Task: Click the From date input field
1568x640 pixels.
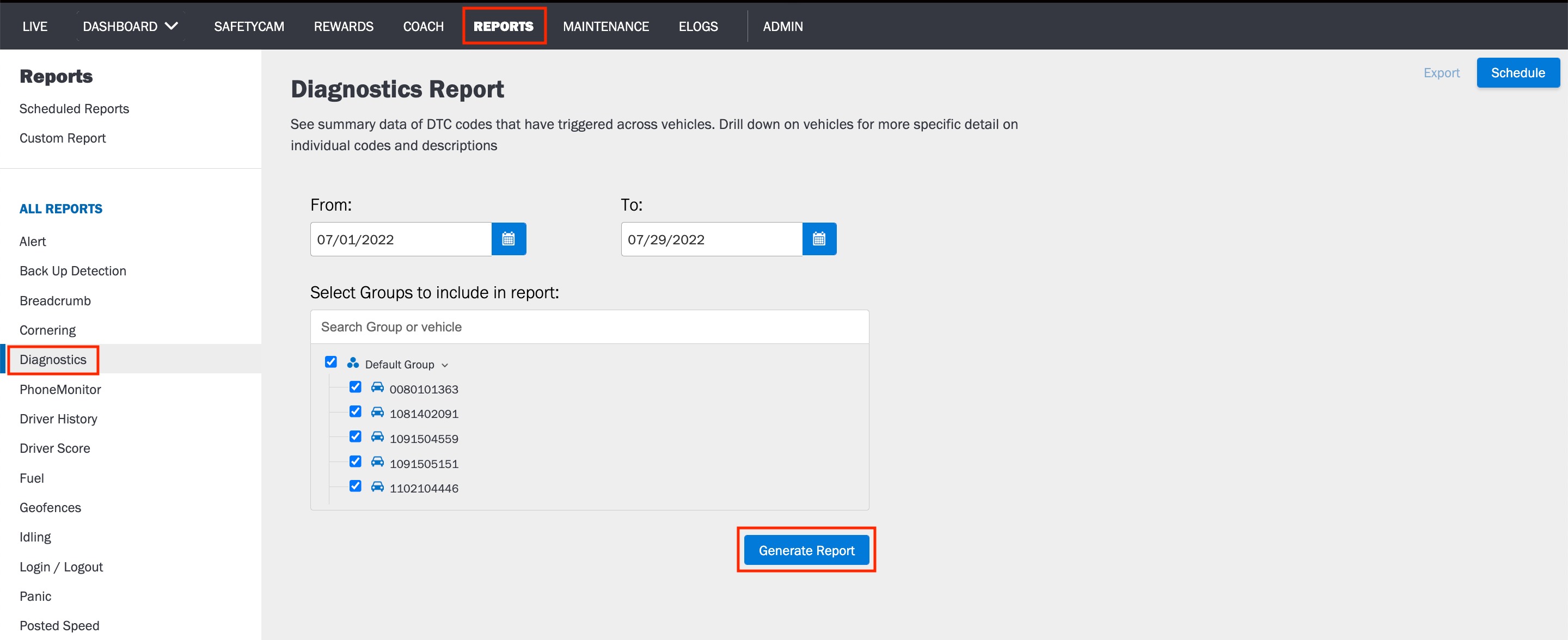Action: 401,239
